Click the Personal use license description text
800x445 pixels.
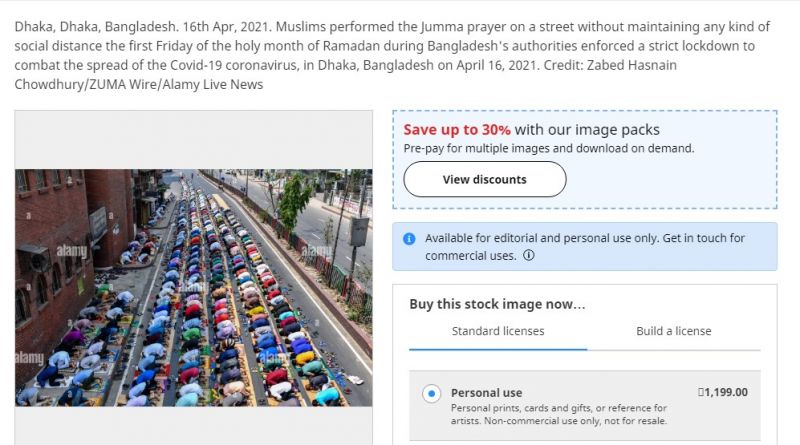pyautogui.click(x=559, y=414)
